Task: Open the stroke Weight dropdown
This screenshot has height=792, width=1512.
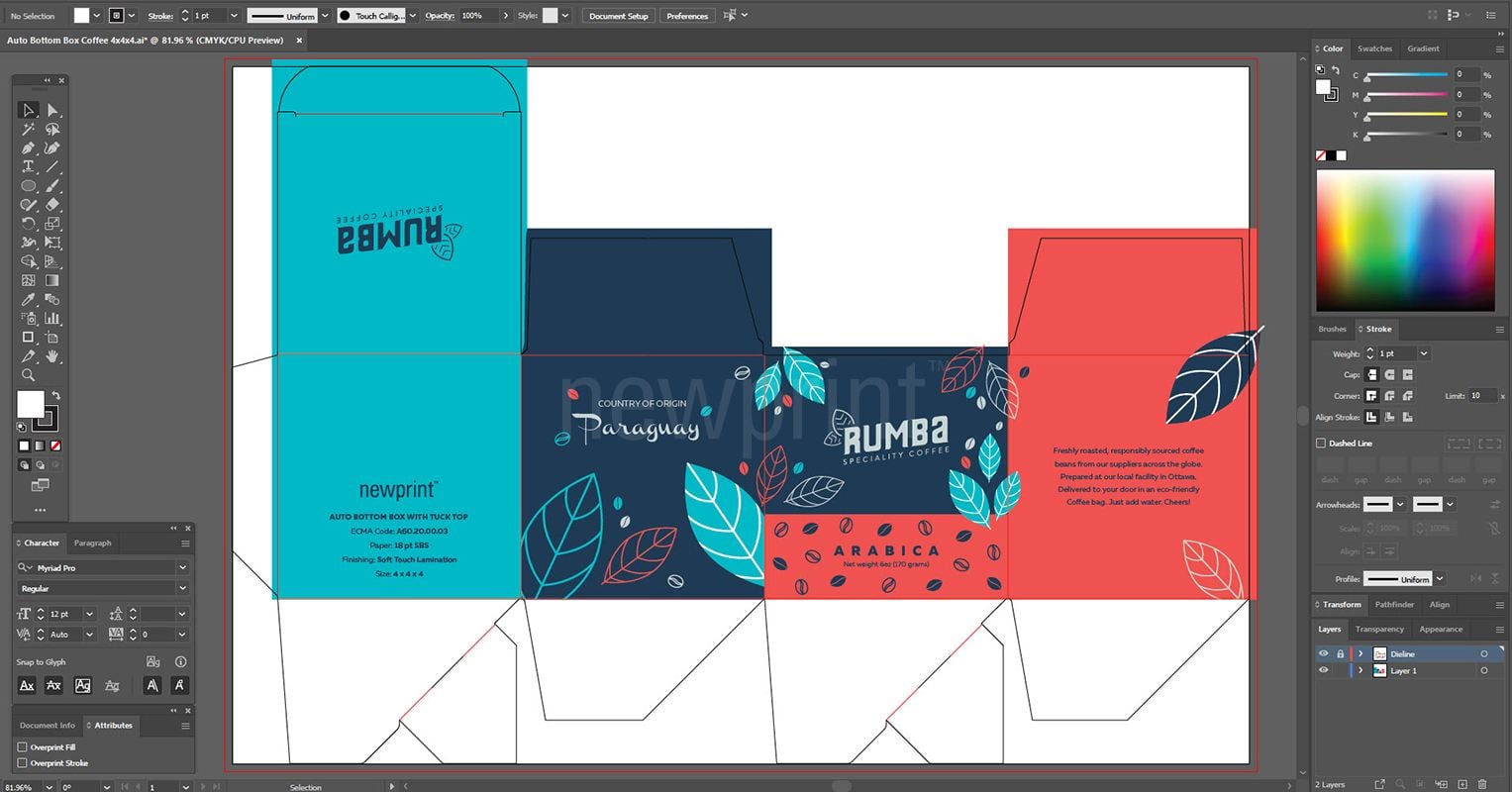Action: pyautogui.click(x=1423, y=353)
